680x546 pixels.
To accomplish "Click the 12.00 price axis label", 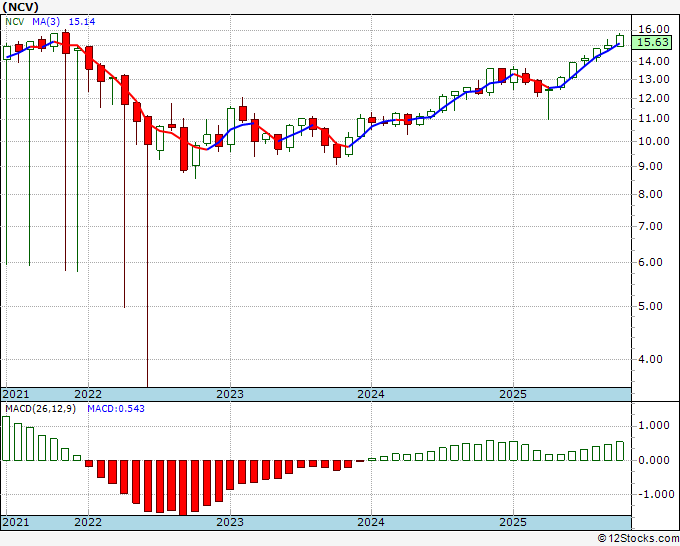I will coord(654,98).
